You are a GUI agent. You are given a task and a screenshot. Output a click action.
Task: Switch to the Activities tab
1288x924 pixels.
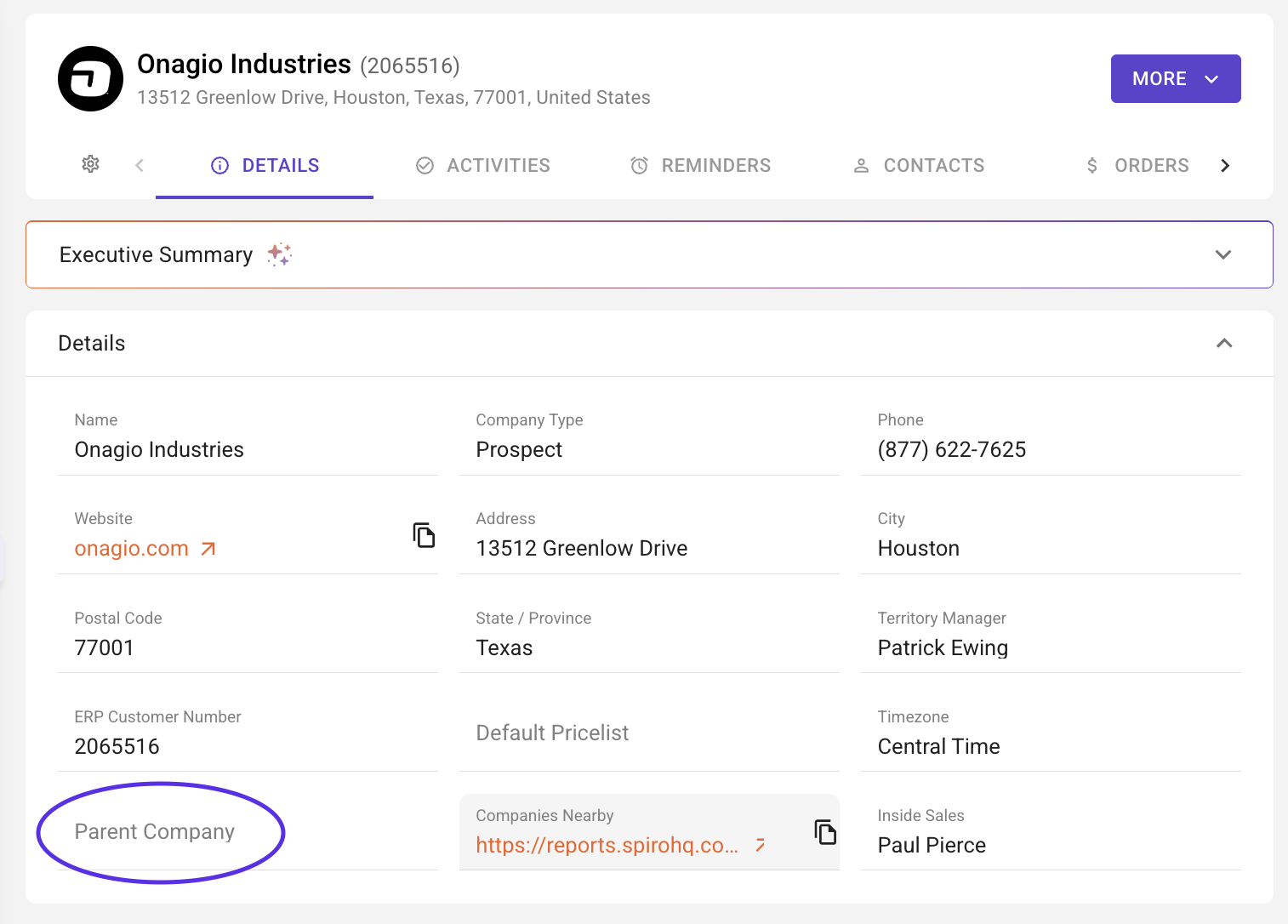click(483, 166)
